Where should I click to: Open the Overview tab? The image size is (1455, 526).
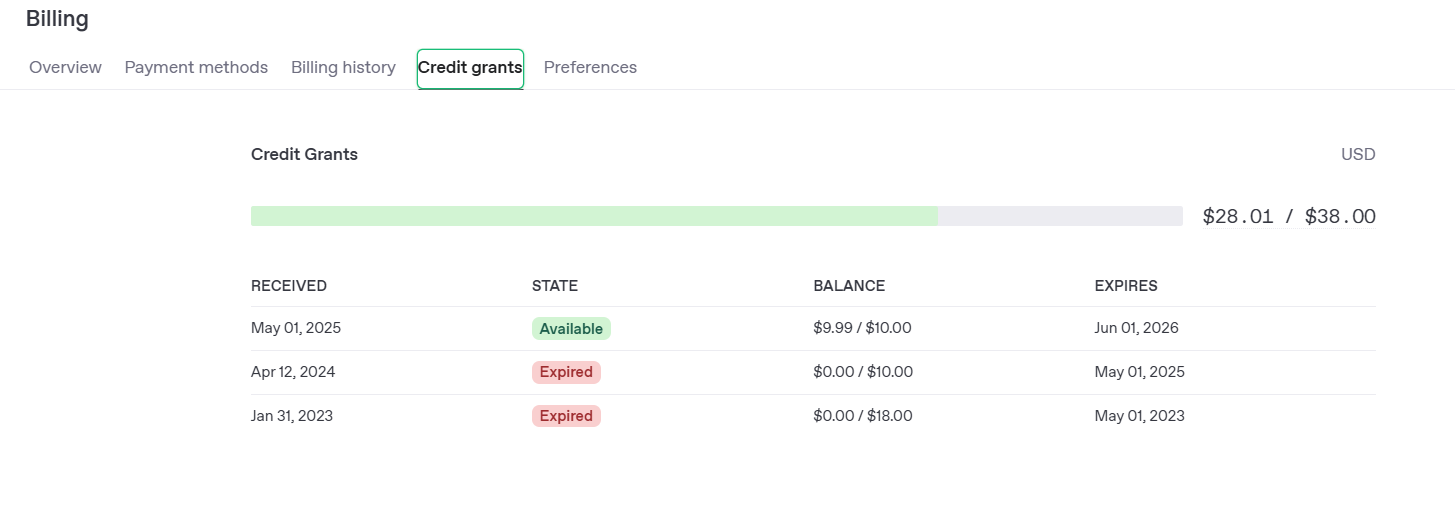point(65,68)
